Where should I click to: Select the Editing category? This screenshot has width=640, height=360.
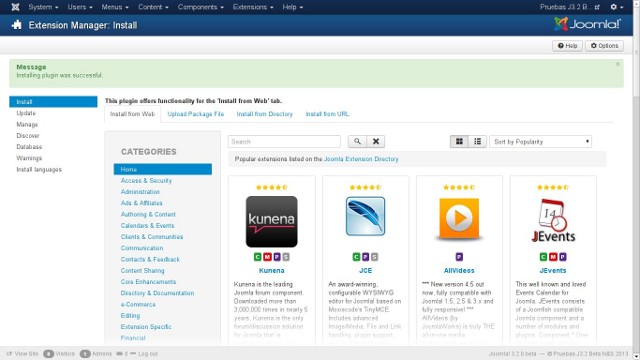point(130,316)
